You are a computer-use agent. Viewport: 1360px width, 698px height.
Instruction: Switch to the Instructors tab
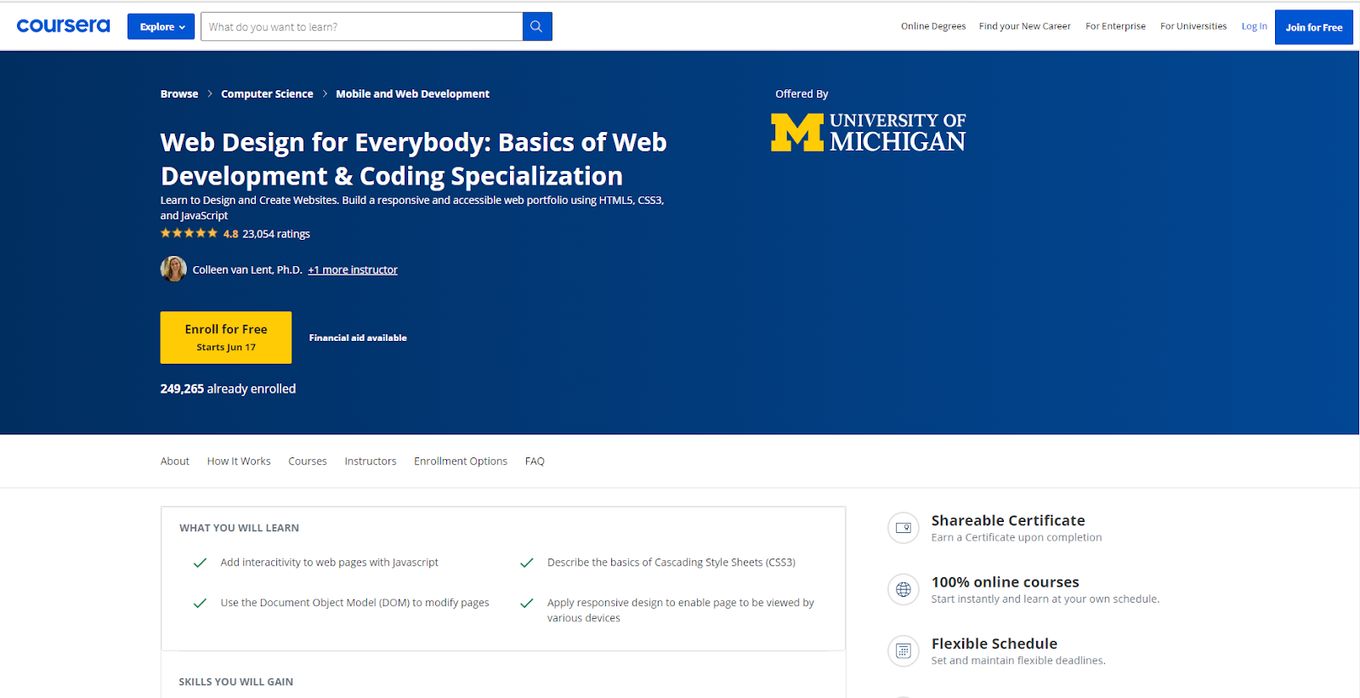pos(370,461)
